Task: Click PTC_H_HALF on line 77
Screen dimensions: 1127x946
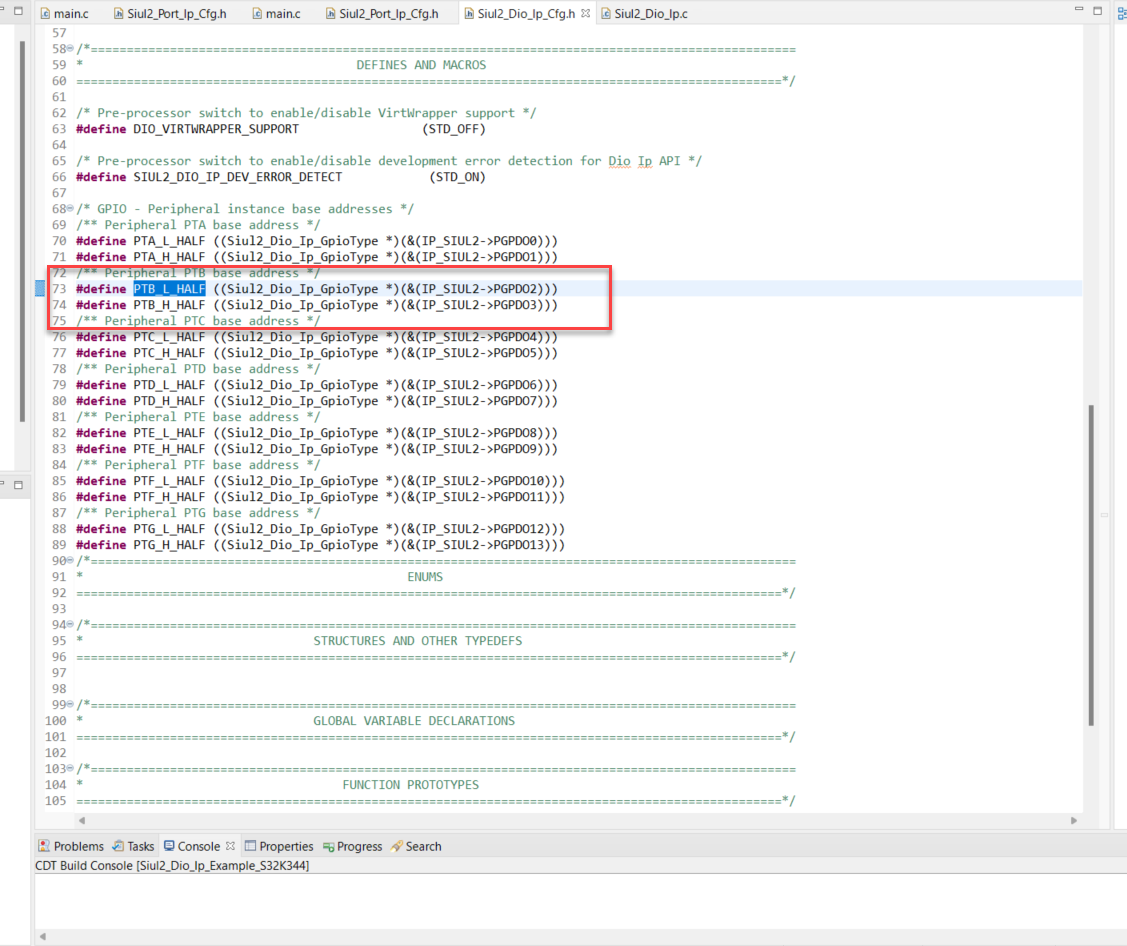Action: (170, 353)
